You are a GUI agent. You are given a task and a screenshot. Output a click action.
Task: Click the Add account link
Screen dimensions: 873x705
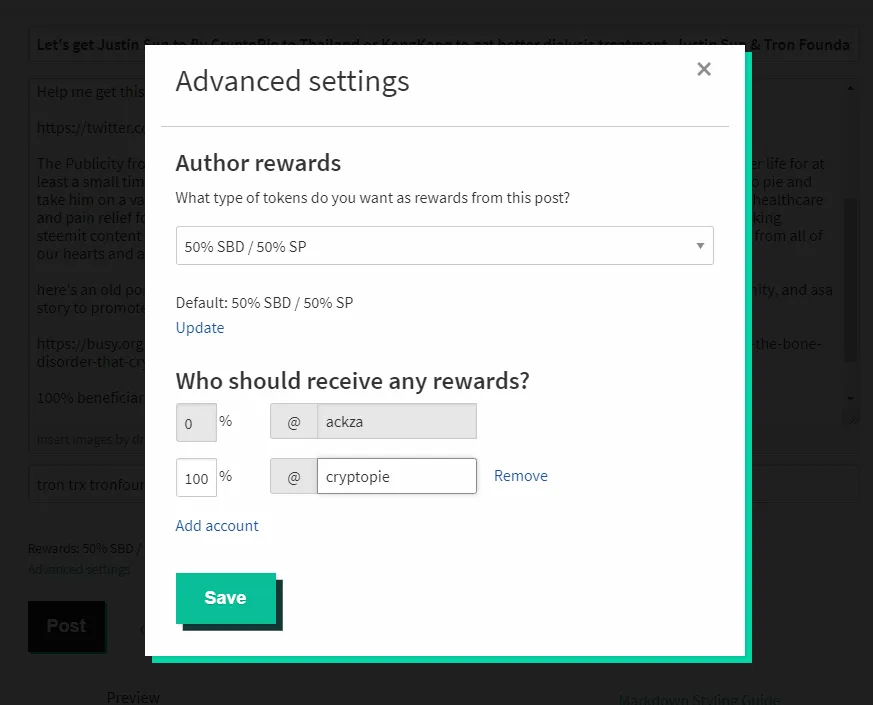[x=217, y=526]
